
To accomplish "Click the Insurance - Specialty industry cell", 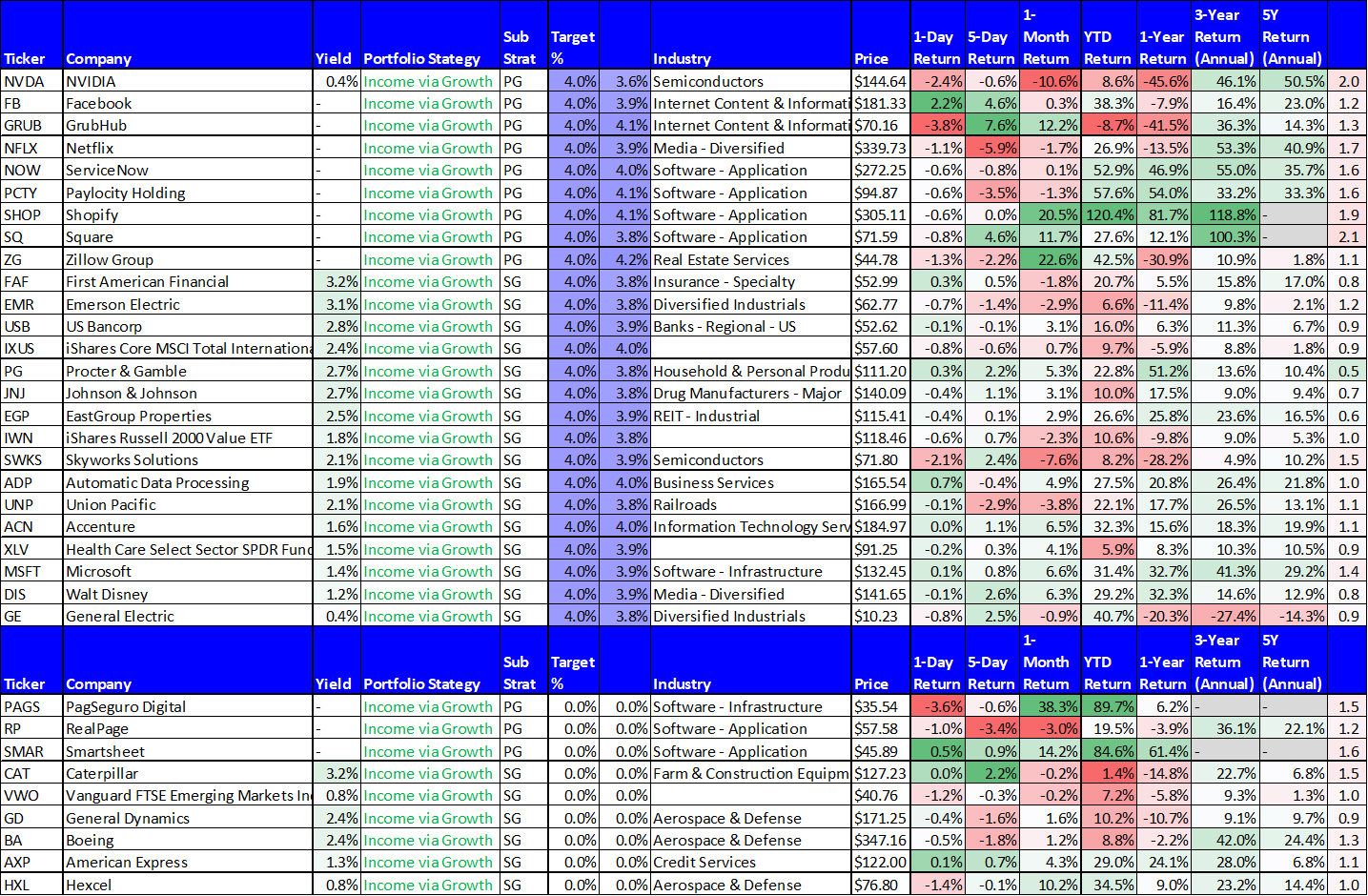I will [750, 281].
